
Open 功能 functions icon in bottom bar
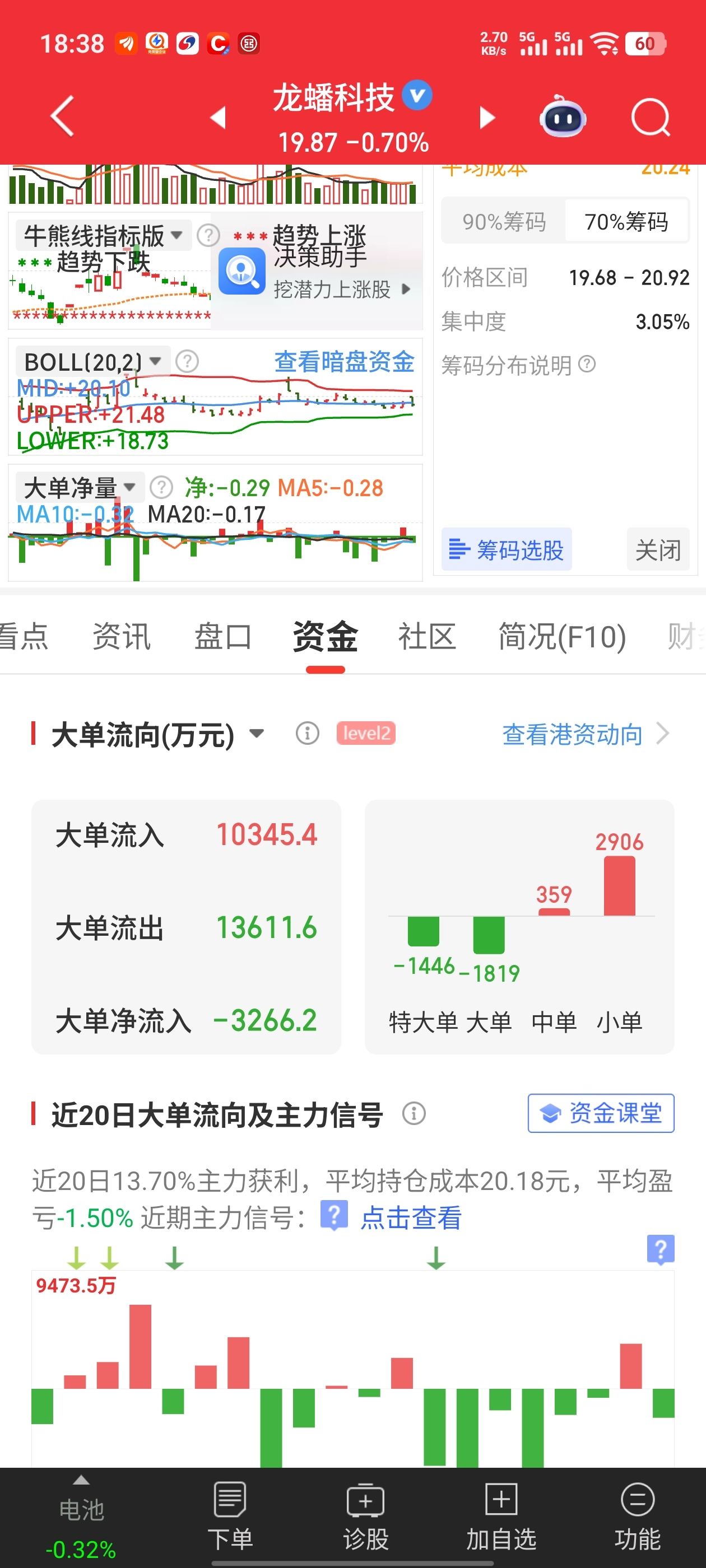pos(638,1499)
